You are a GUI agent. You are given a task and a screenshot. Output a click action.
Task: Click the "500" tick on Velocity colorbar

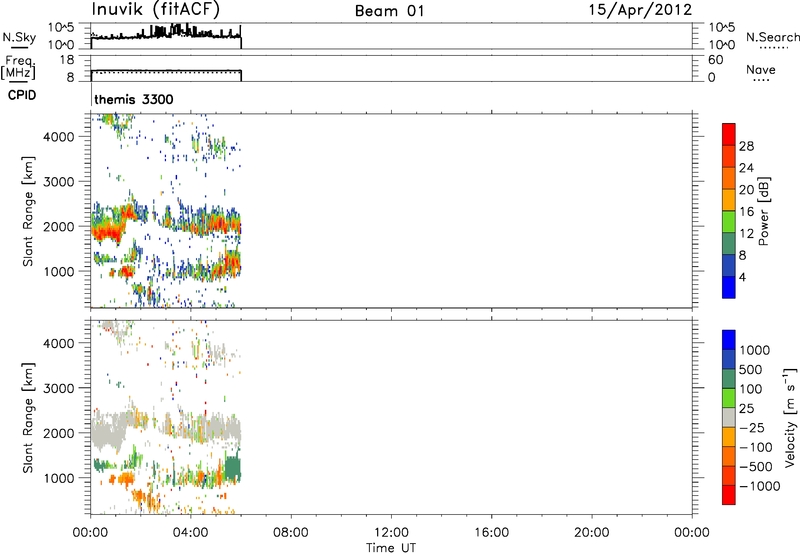coord(751,370)
